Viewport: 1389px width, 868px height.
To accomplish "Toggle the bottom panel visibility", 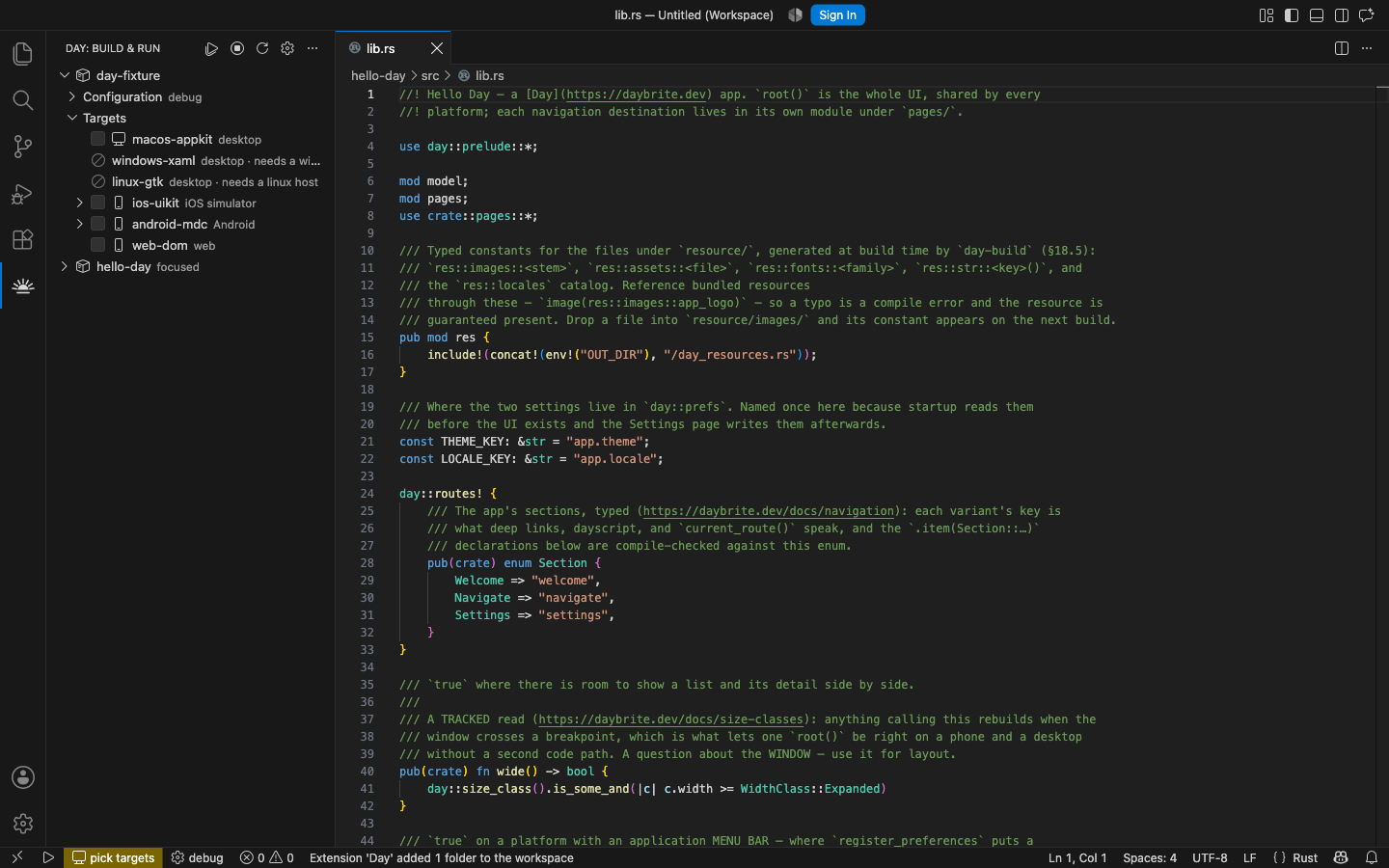I will (x=1317, y=15).
